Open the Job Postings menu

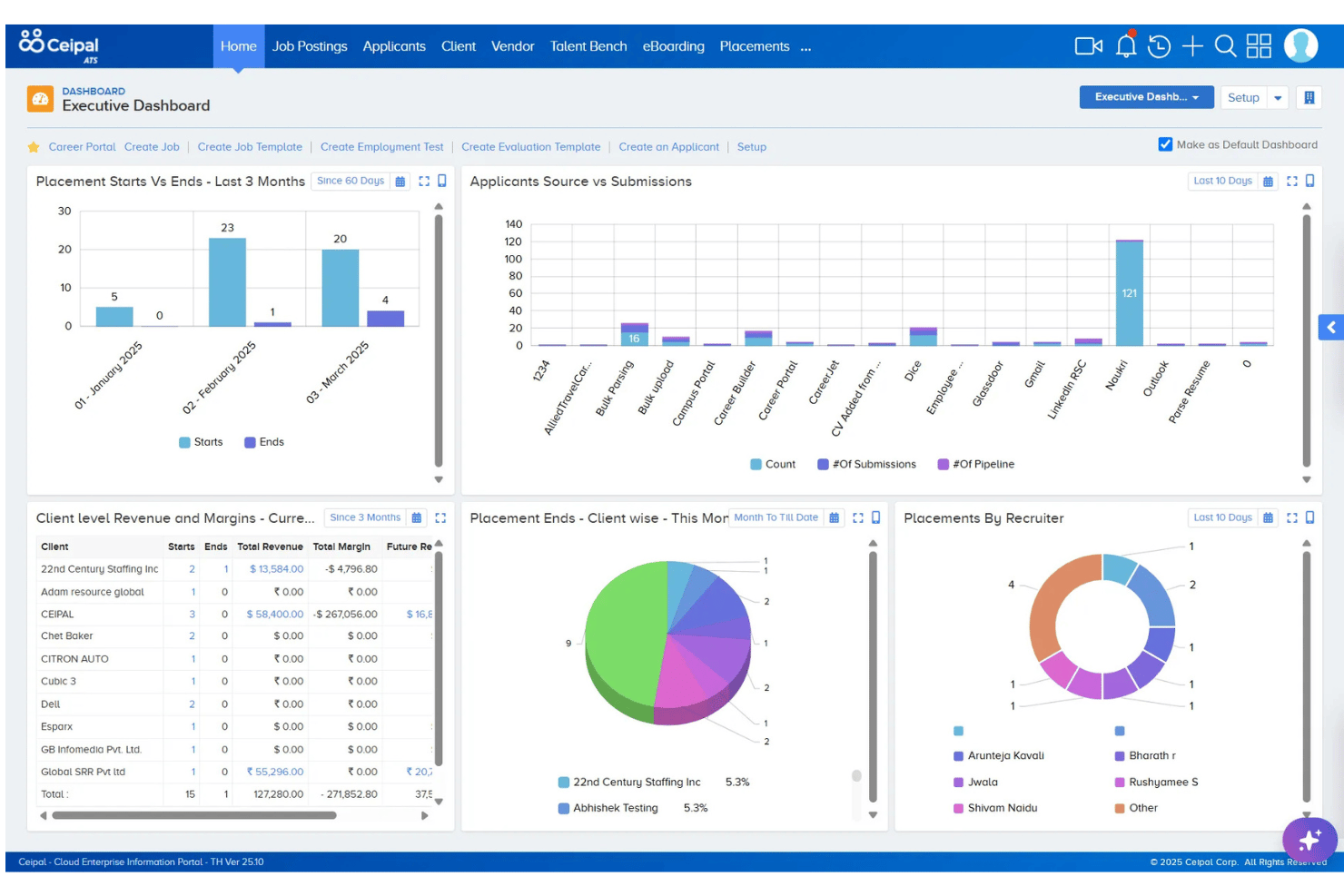(310, 46)
